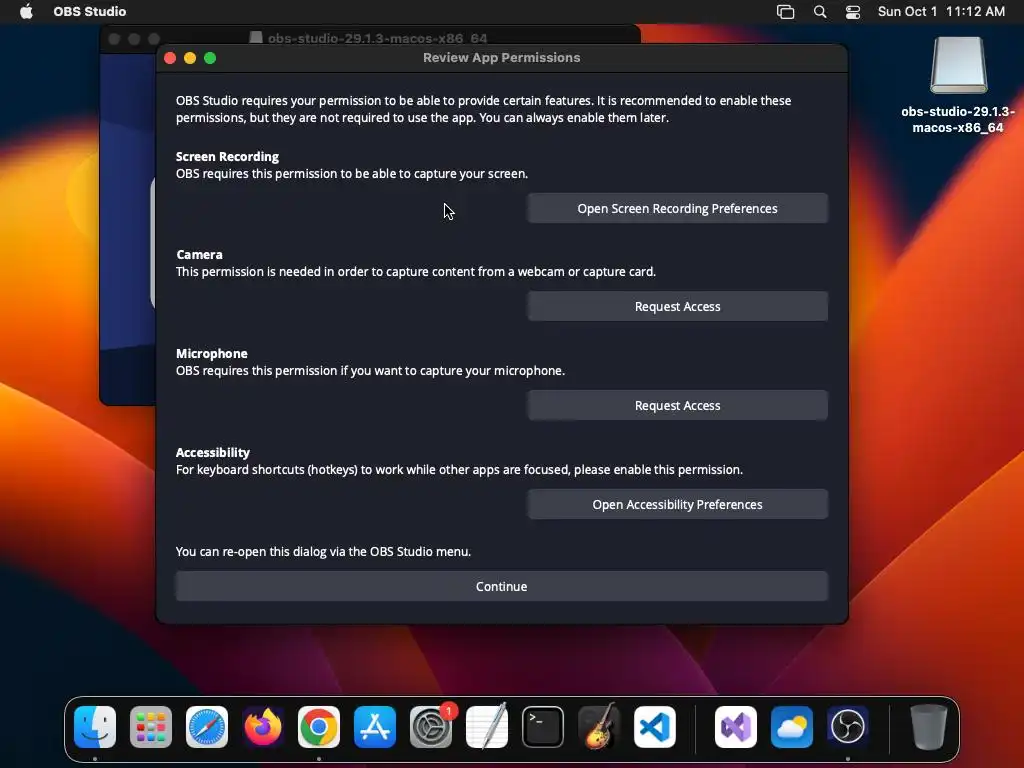Request Access for Camera permission
The image size is (1024, 768).
[677, 306]
